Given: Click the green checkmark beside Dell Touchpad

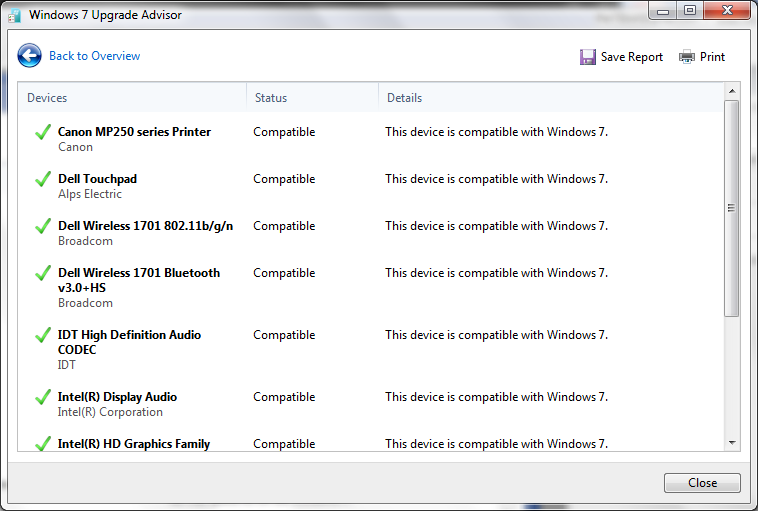Looking at the screenshot, I should point(43,179).
